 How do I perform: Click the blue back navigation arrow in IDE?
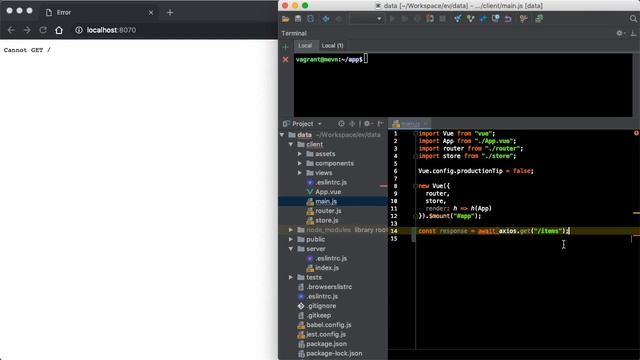(326, 19)
